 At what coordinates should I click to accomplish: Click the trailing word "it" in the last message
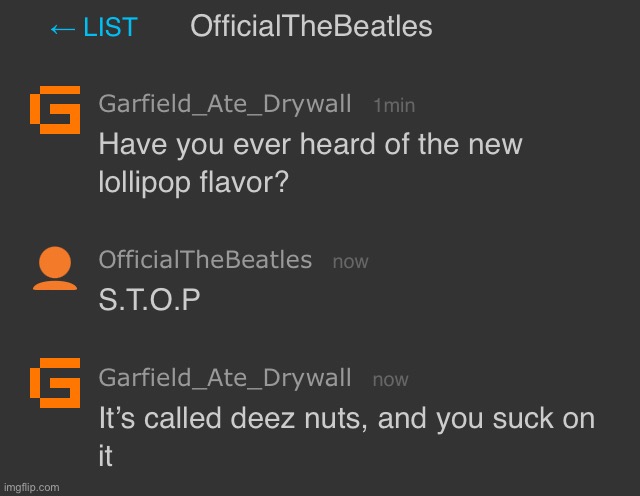pyautogui.click(x=106, y=457)
